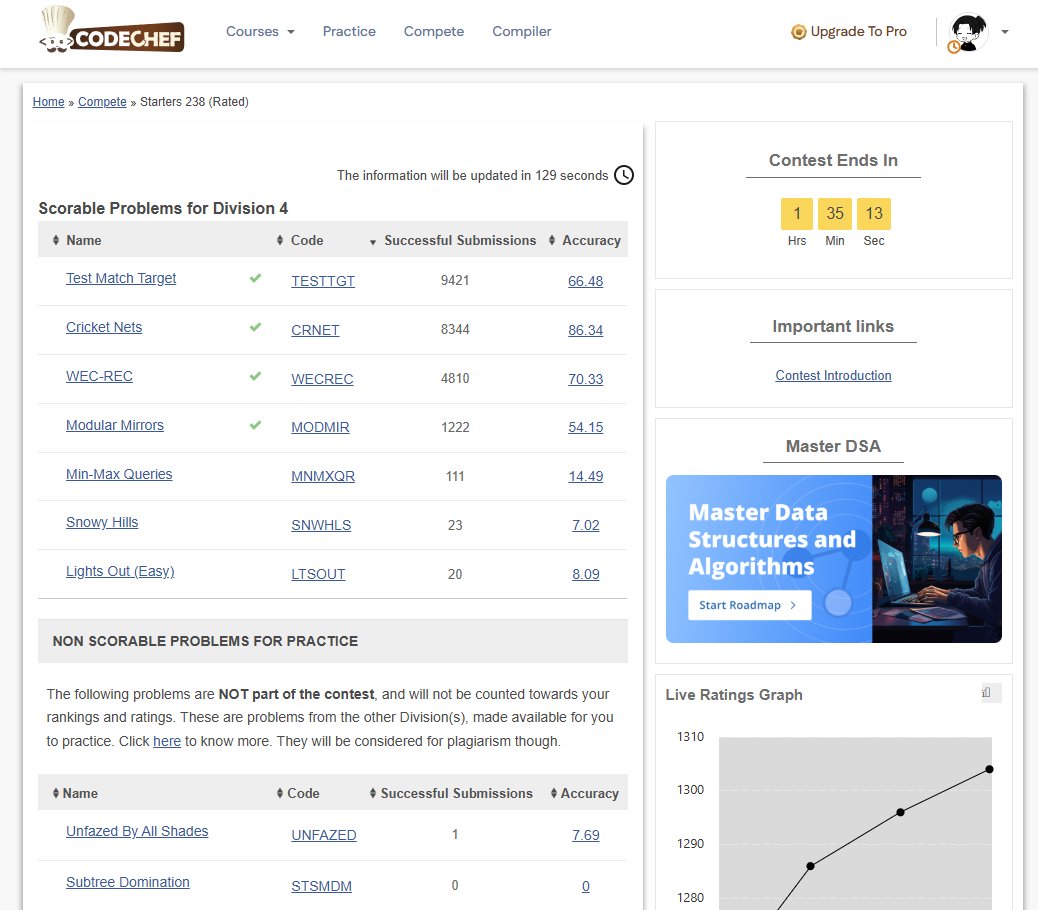This screenshot has width=1038, height=910.
Task: Open the Snowy Hills problem
Action: pyautogui.click(x=102, y=523)
